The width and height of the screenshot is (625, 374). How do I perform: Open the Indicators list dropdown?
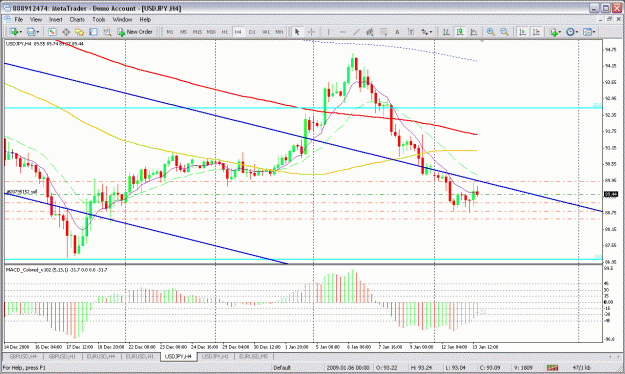[x=555, y=32]
